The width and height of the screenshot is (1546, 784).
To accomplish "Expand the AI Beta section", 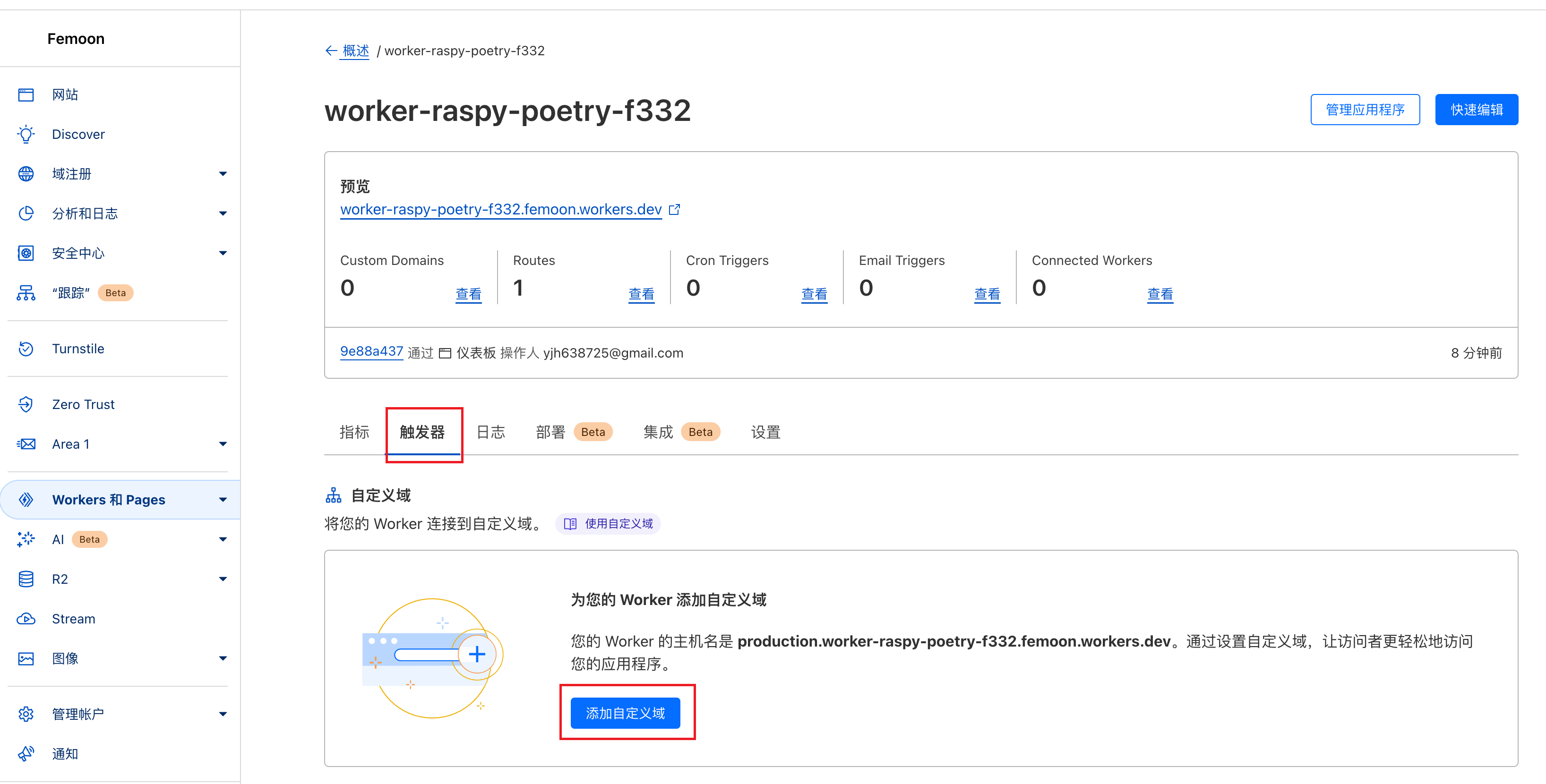I will (x=223, y=539).
